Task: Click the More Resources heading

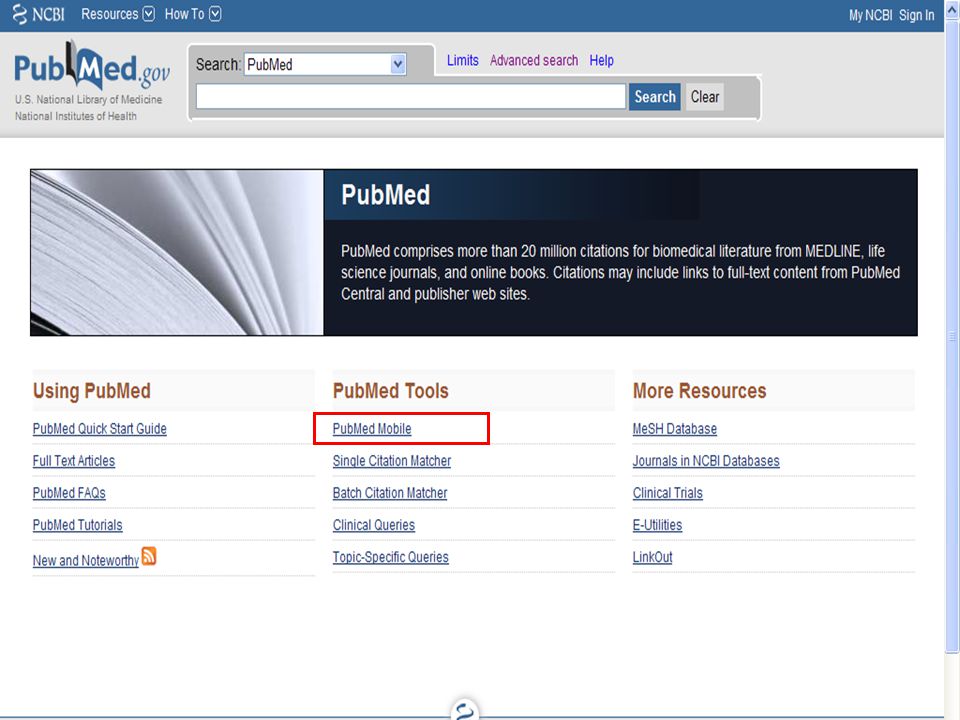Action: pos(699,391)
